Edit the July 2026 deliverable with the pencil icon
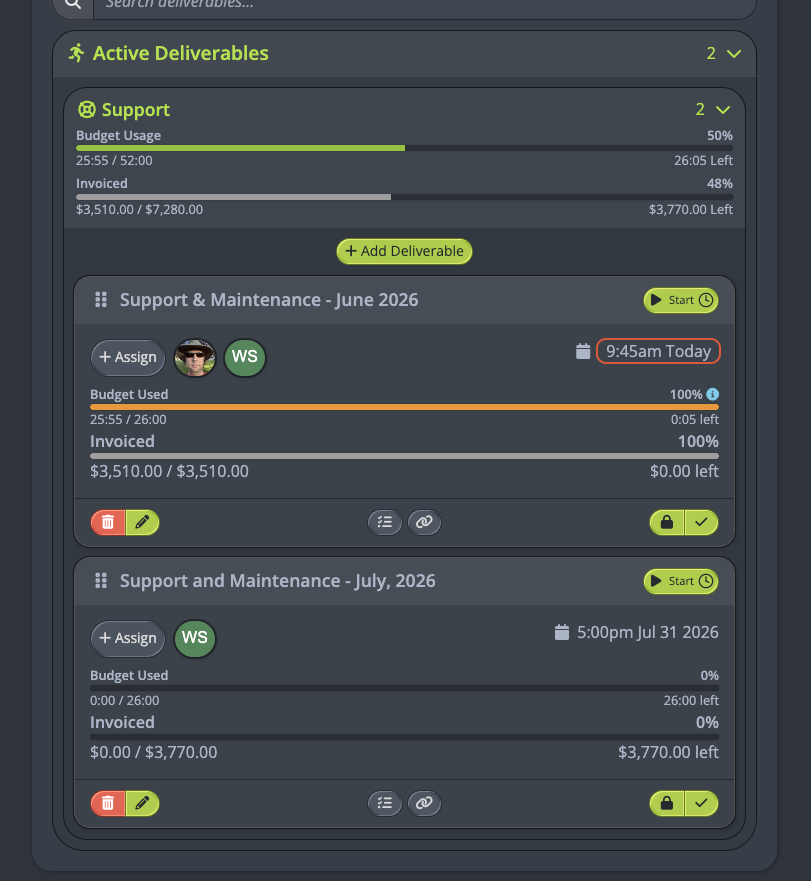The height and width of the screenshot is (881, 811). pos(142,803)
